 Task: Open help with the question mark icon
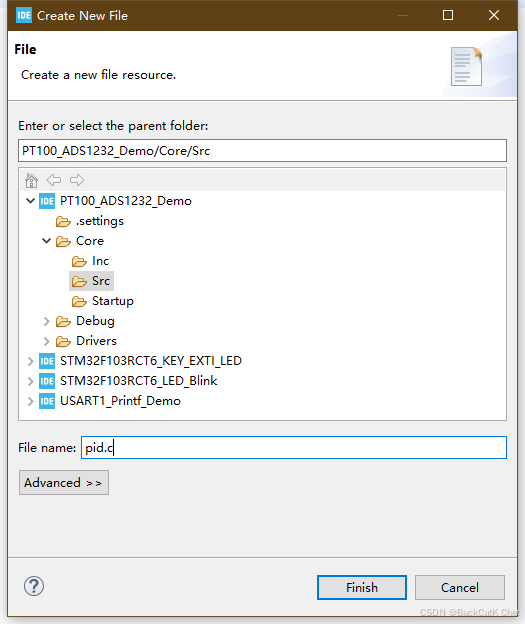pyautogui.click(x=34, y=586)
